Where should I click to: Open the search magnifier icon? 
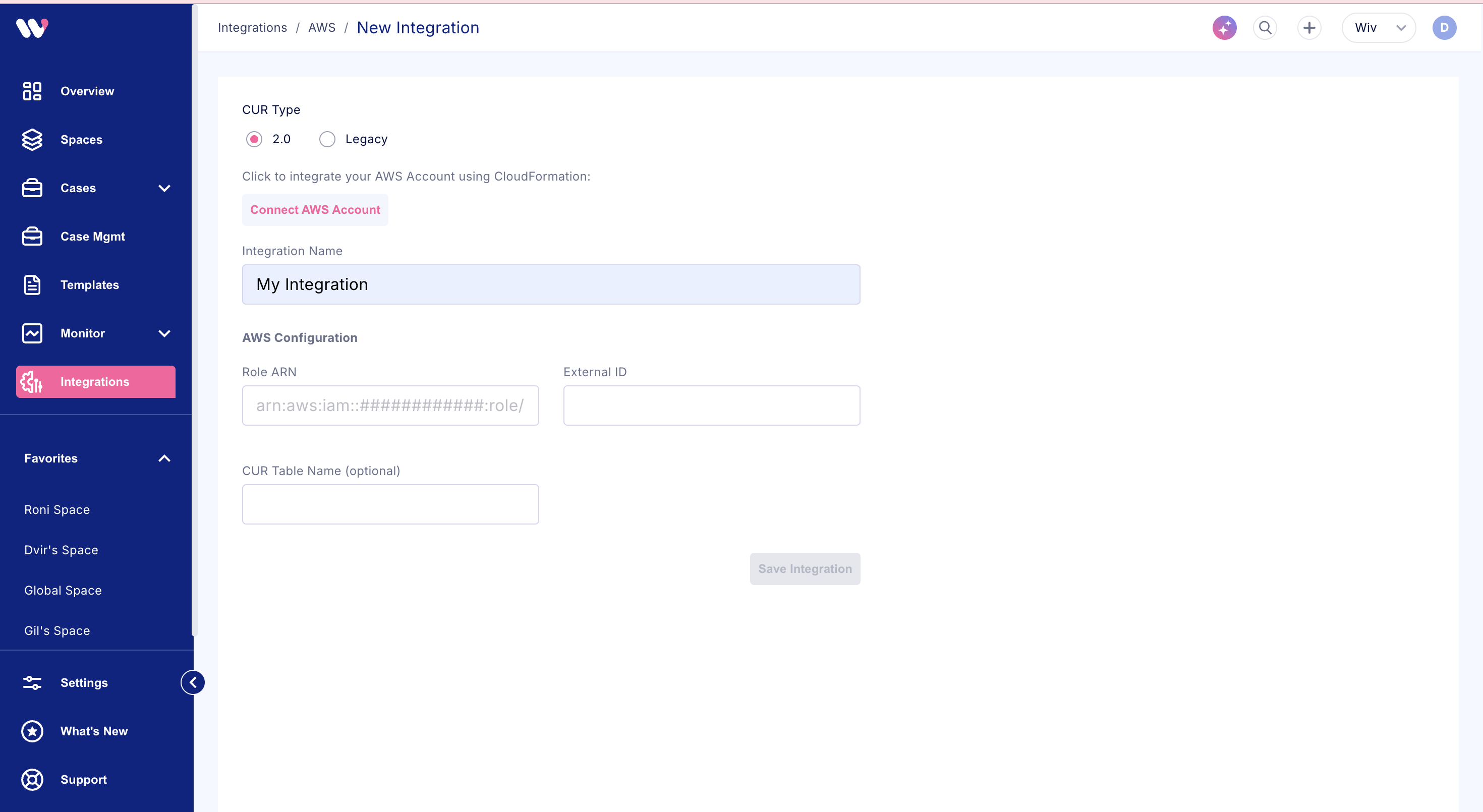point(1265,28)
